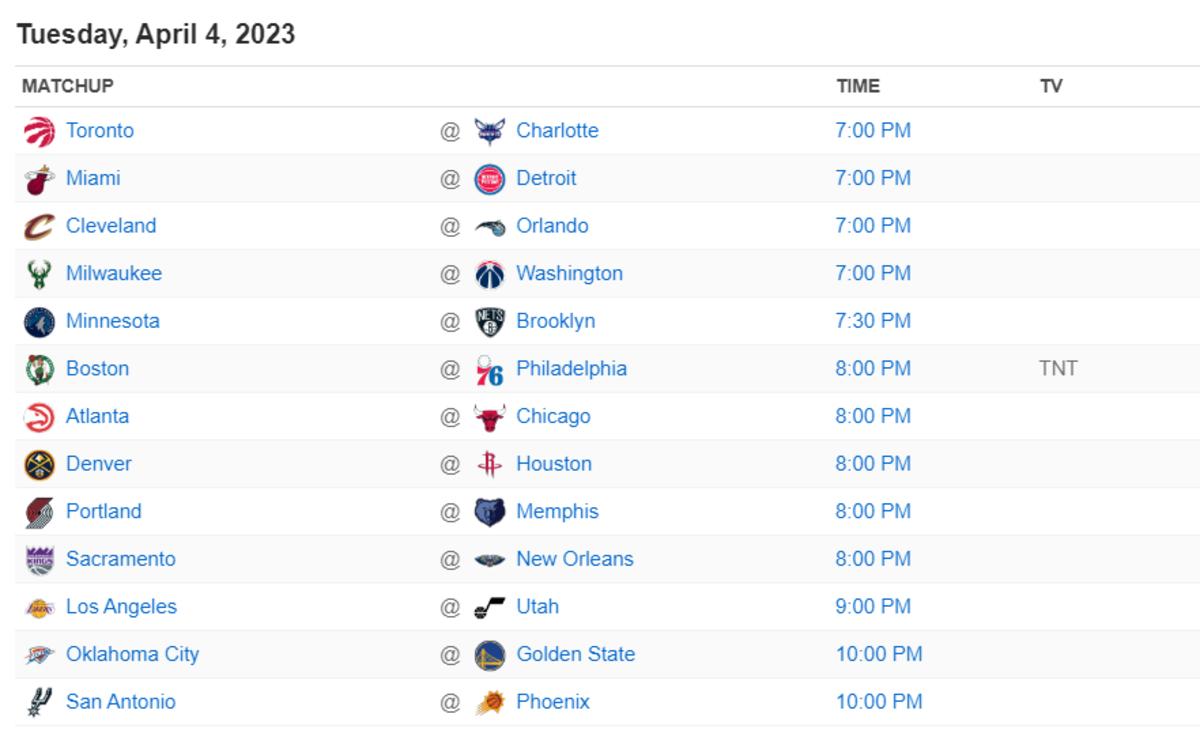This screenshot has height=729, width=1200.
Task: Open the Boston team link
Action: (x=97, y=368)
